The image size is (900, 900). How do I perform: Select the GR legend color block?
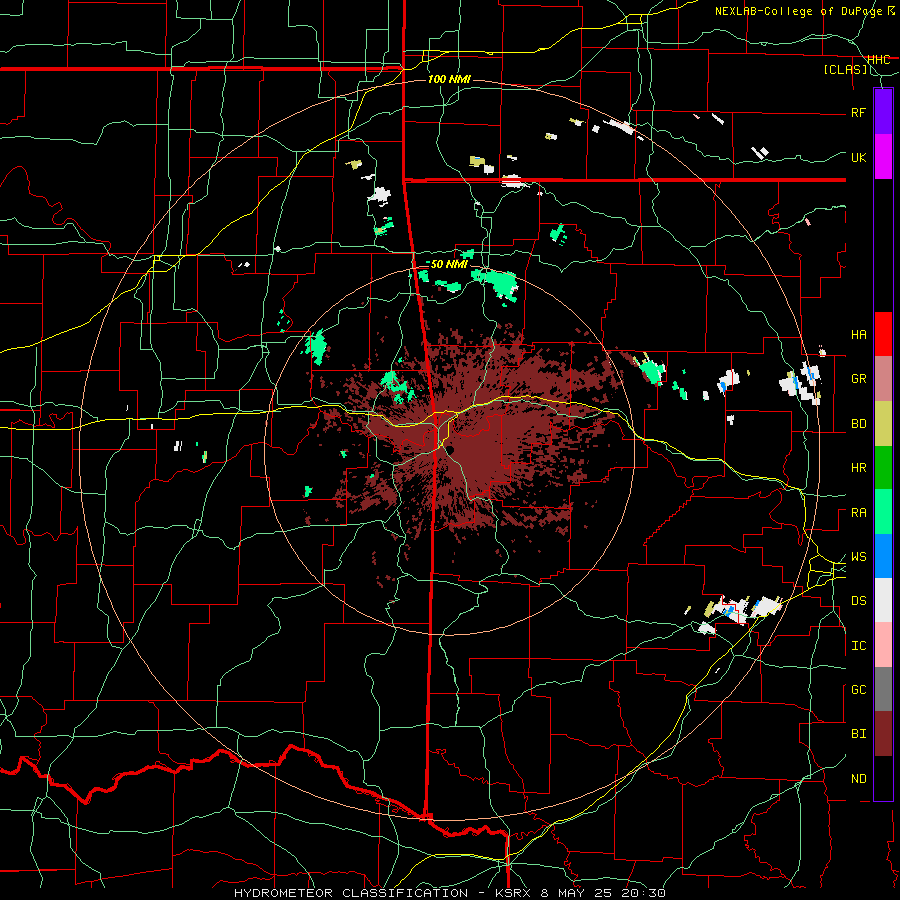tap(883, 379)
